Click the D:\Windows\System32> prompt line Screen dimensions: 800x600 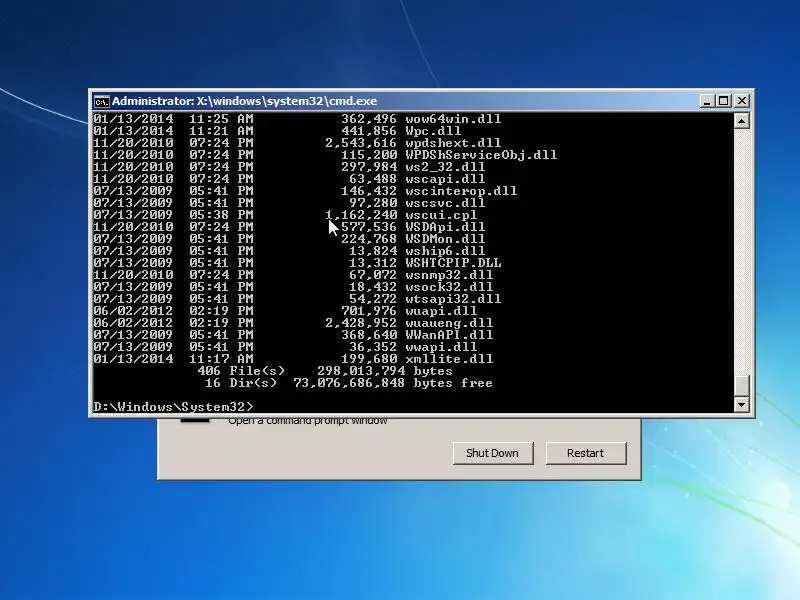point(173,407)
